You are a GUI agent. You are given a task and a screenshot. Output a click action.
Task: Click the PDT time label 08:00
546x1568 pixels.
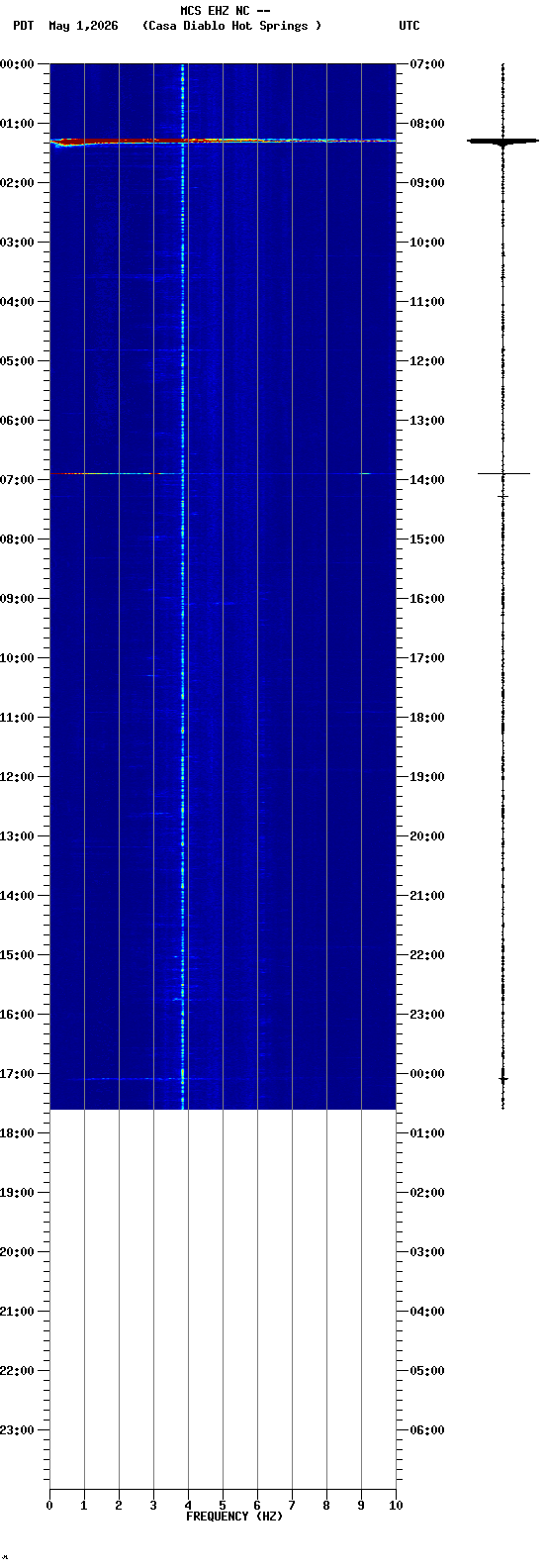point(17,539)
